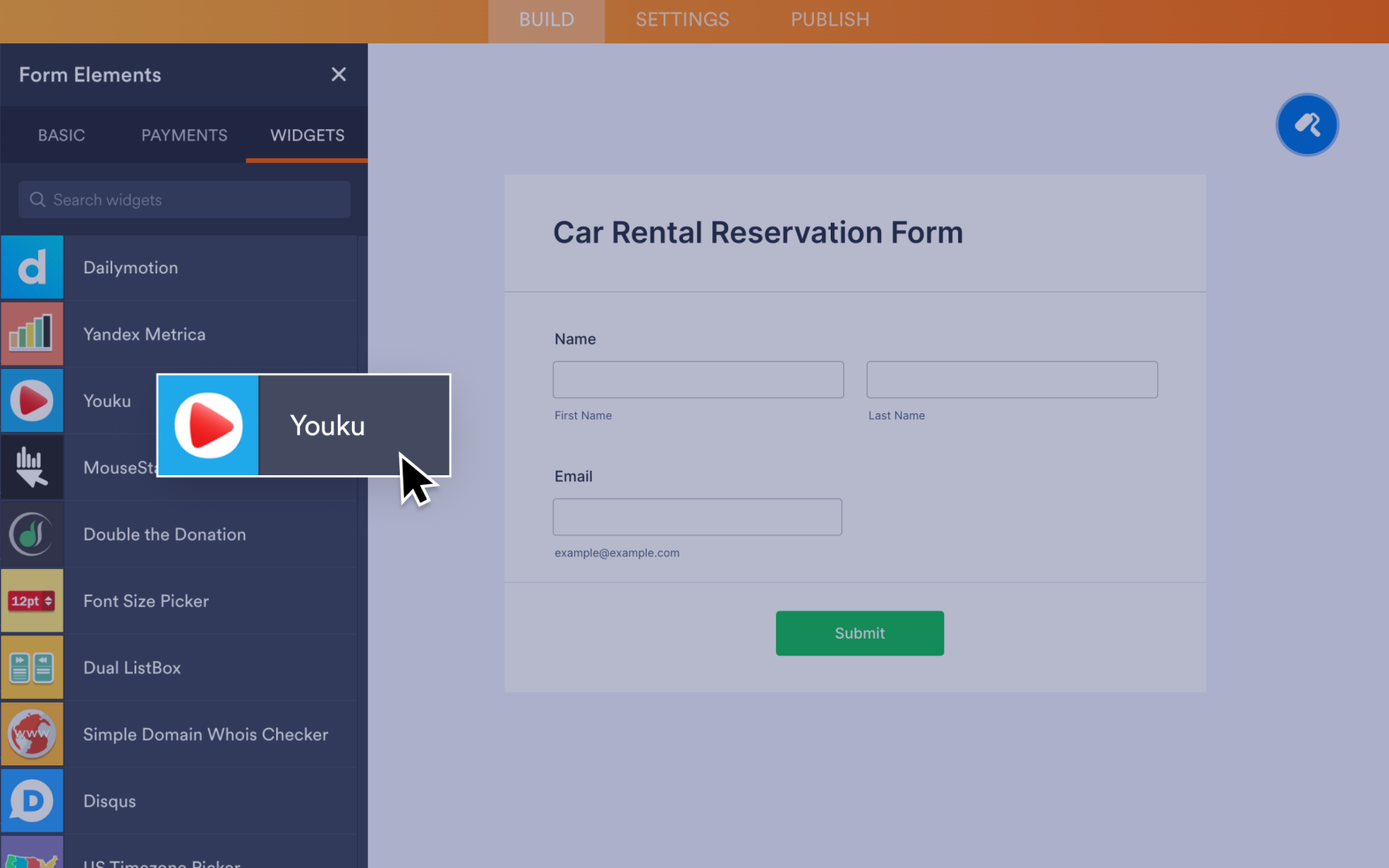Go to the SETTINGS tab
1389x868 pixels.
[x=682, y=19]
